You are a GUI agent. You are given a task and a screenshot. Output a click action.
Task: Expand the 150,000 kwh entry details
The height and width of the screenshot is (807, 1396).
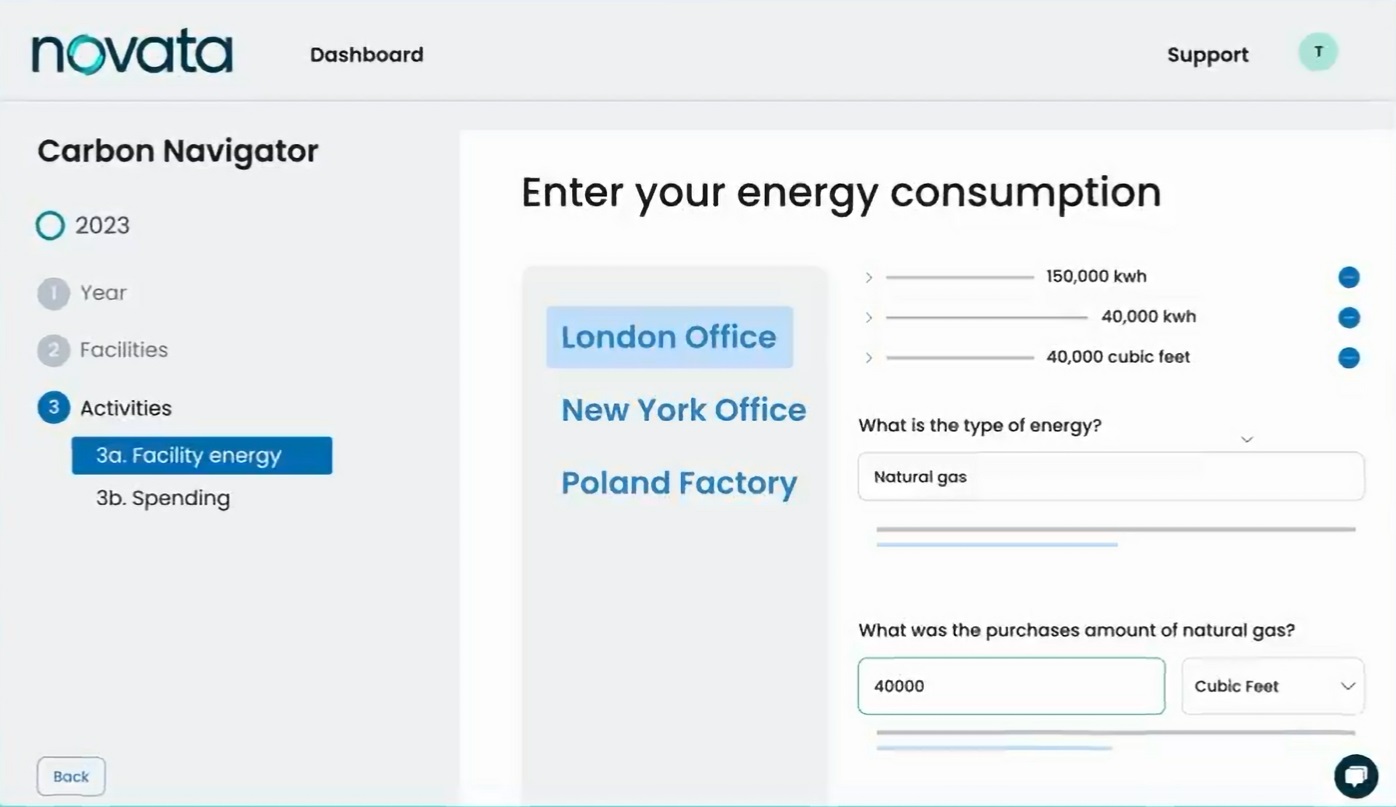pos(868,277)
